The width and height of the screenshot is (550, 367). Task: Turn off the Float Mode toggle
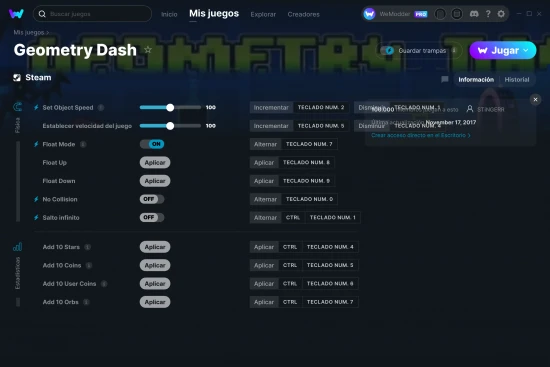coord(152,144)
